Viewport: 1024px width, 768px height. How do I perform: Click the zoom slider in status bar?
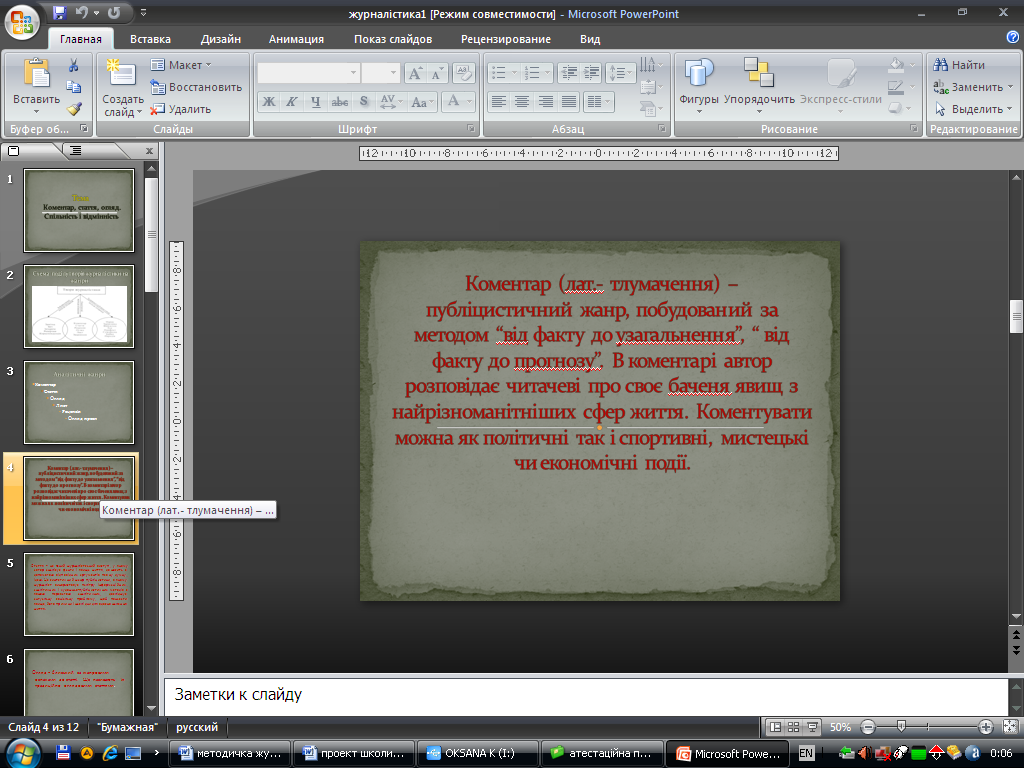tap(901, 727)
